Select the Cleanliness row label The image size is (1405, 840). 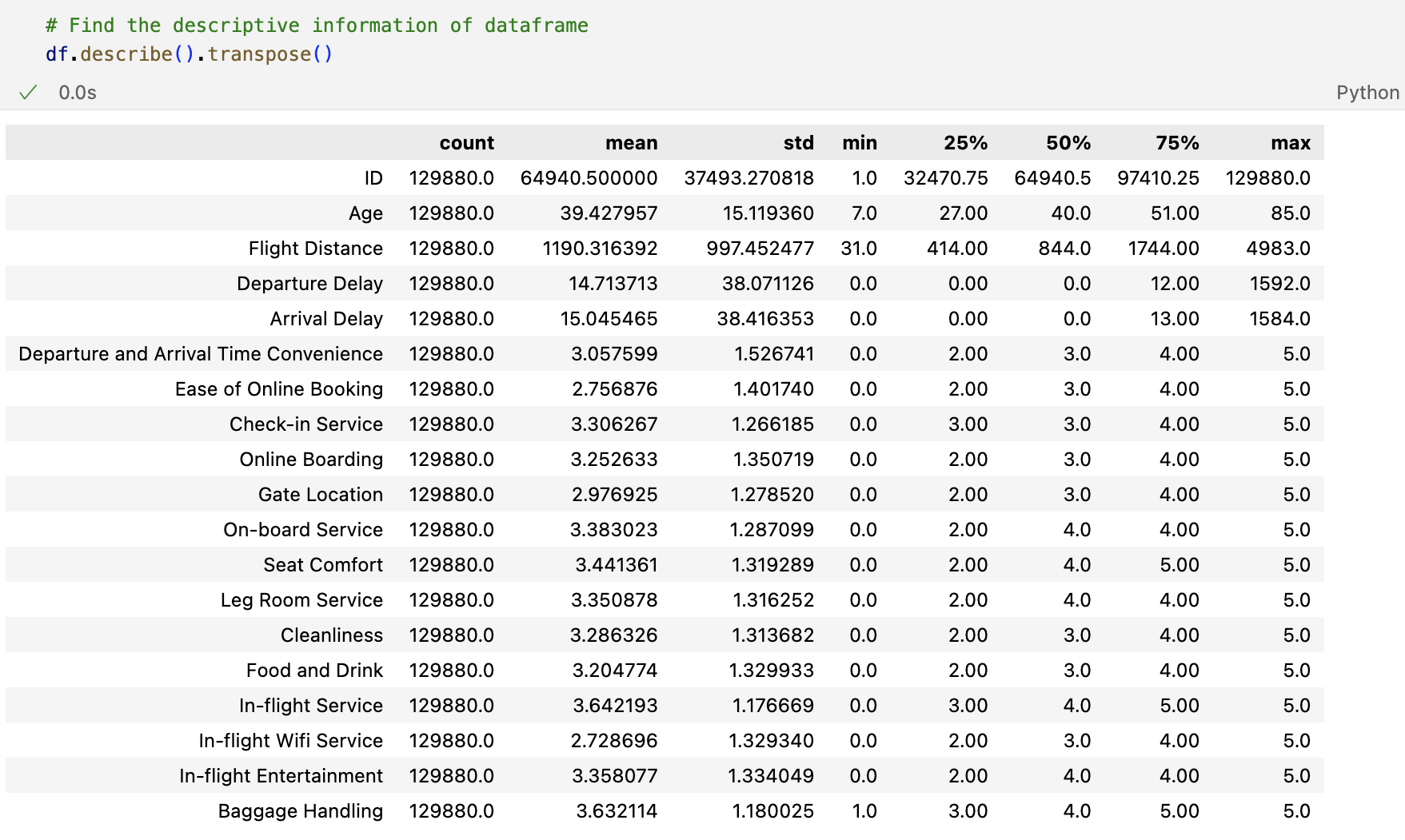tap(332, 635)
